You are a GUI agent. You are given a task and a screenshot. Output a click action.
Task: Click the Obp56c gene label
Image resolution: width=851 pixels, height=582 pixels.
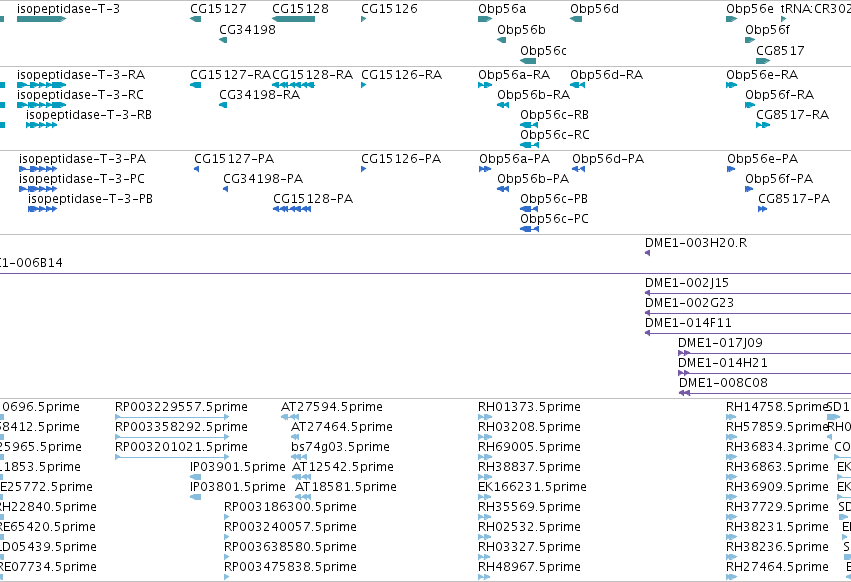click(543, 50)
